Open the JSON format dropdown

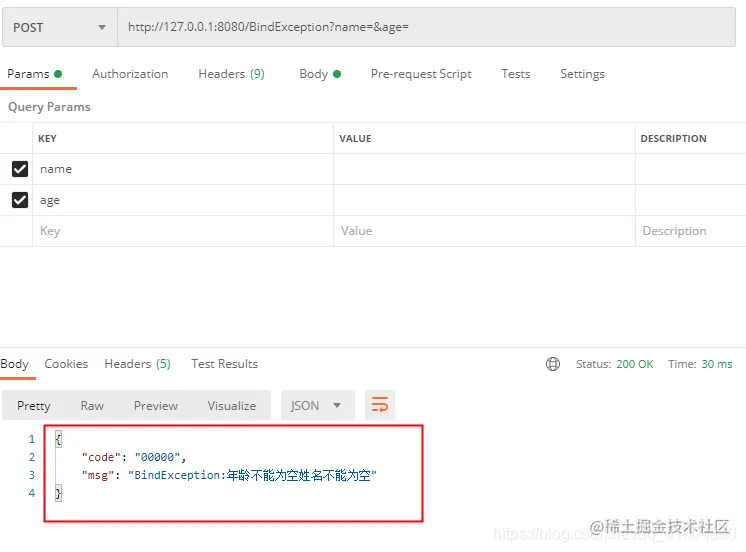(317, 405)
